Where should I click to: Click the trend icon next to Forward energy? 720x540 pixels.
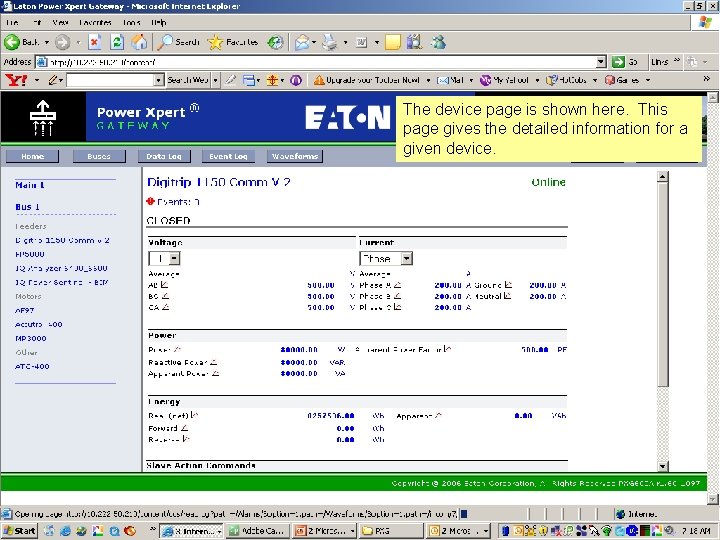click(x=185, y=428)
